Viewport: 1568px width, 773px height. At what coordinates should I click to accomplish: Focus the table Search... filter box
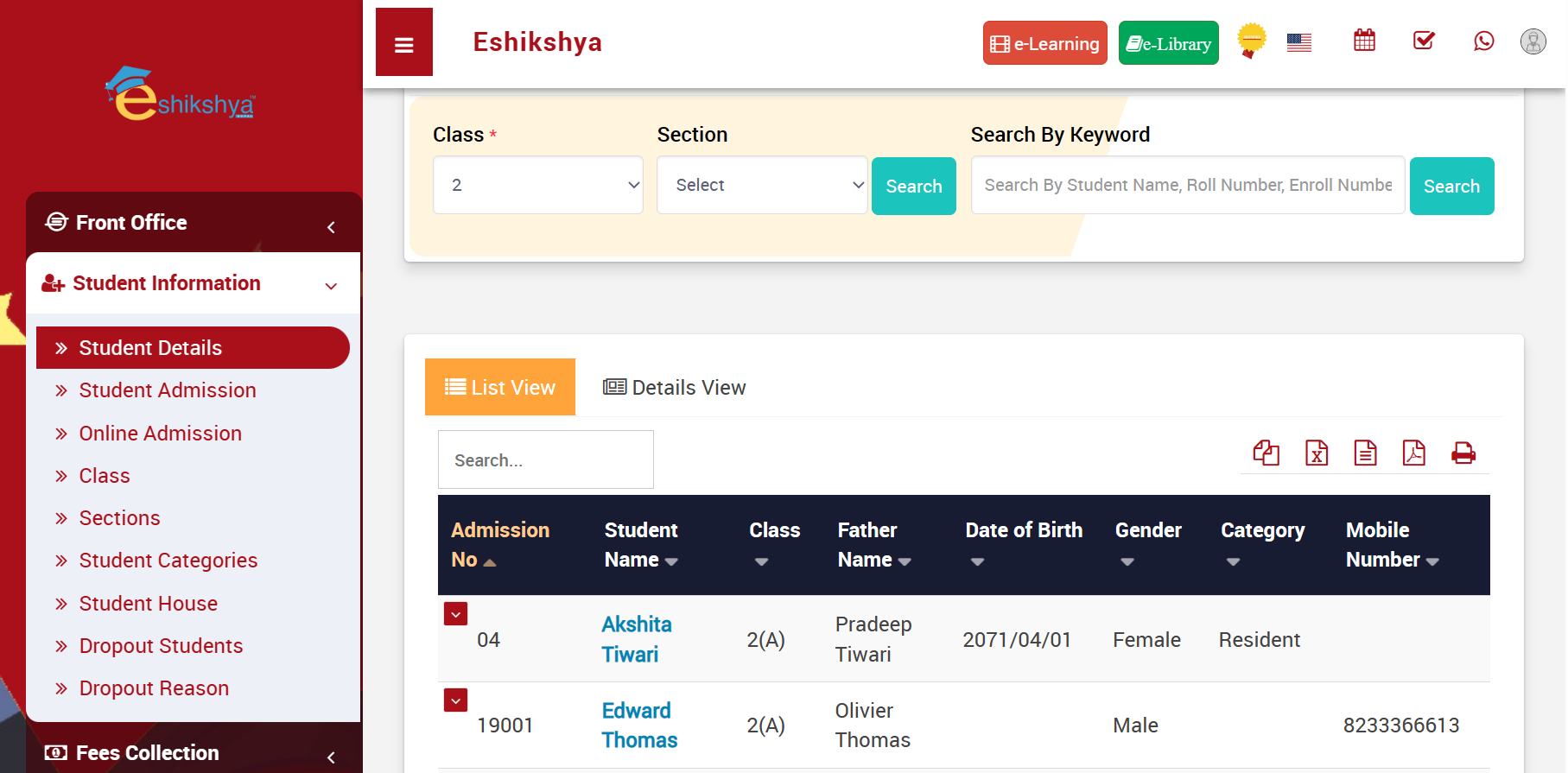coord(545,459)
